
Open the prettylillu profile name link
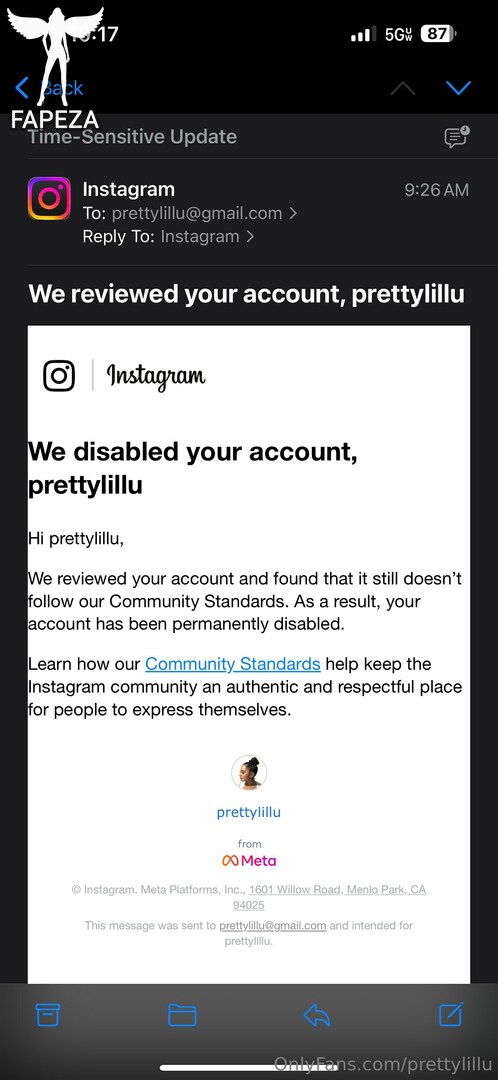tap(249, 812)
